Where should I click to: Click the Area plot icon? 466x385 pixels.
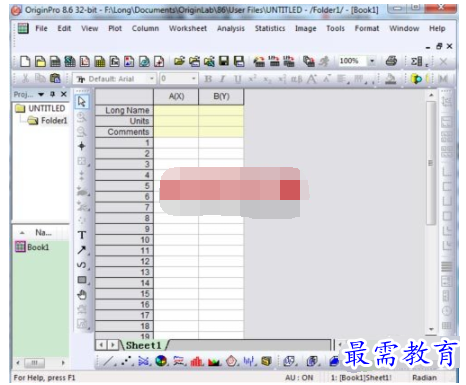pos(214,361)
